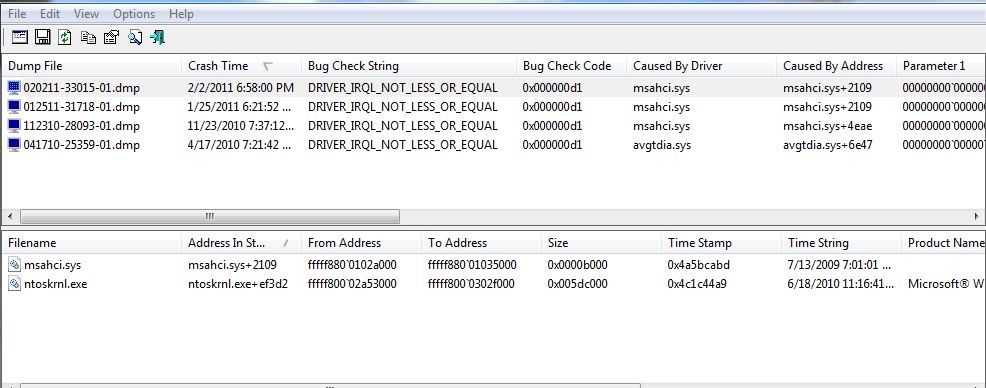Click From Address fffff800`02a53000
This screenshot has height=388, width=986.
click(352, 284)
